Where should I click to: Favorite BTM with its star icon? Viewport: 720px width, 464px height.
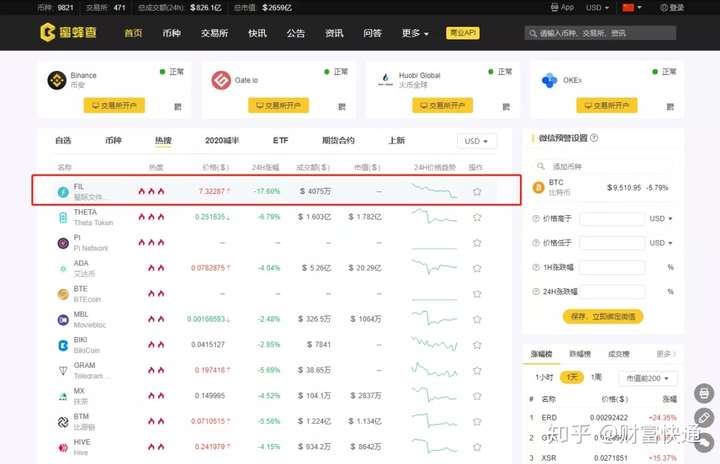pos(477,421)
